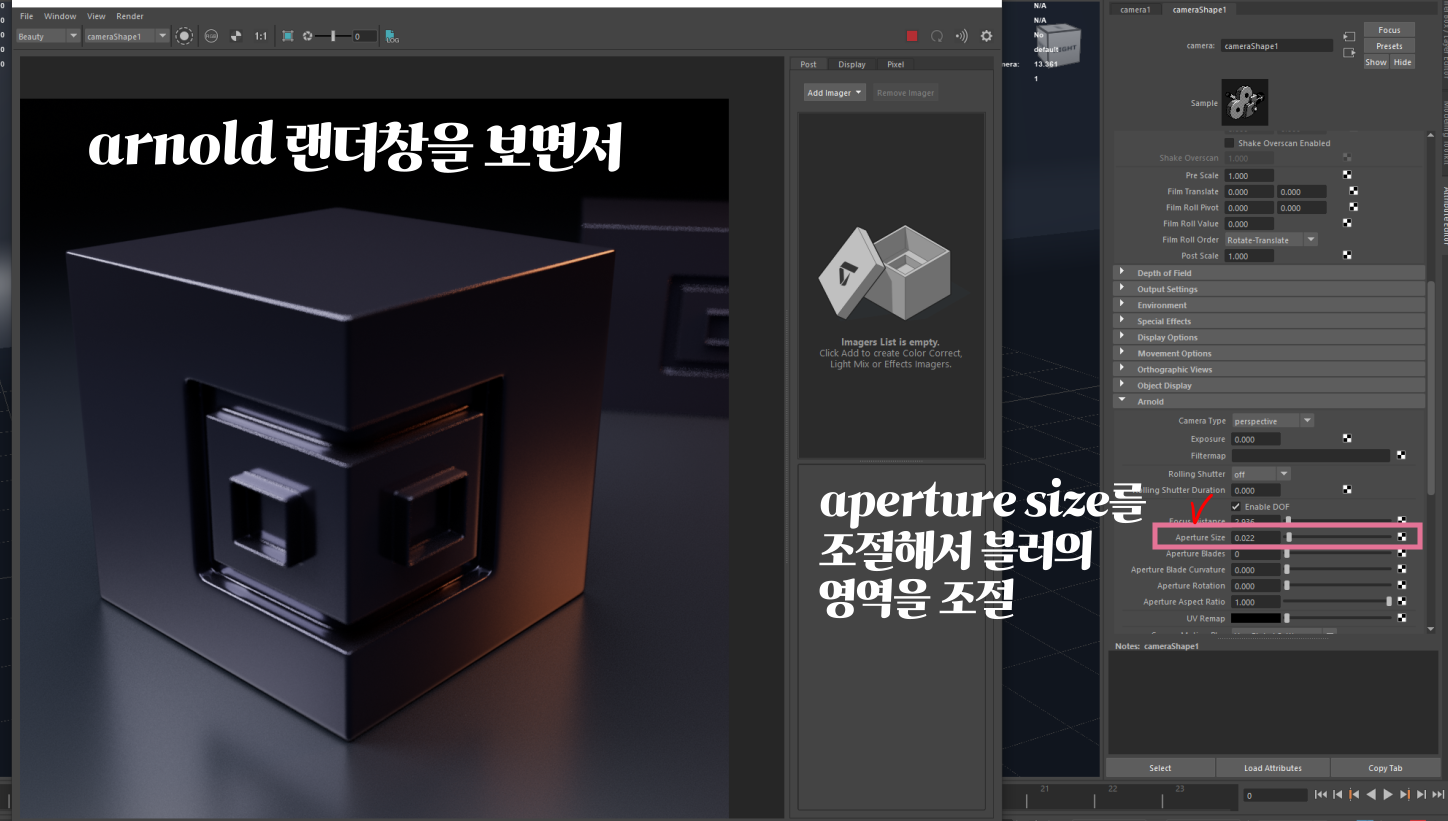Click the go to output connection icon
The height and width of the screenshot is (821, 1448).
(1349, 52)
